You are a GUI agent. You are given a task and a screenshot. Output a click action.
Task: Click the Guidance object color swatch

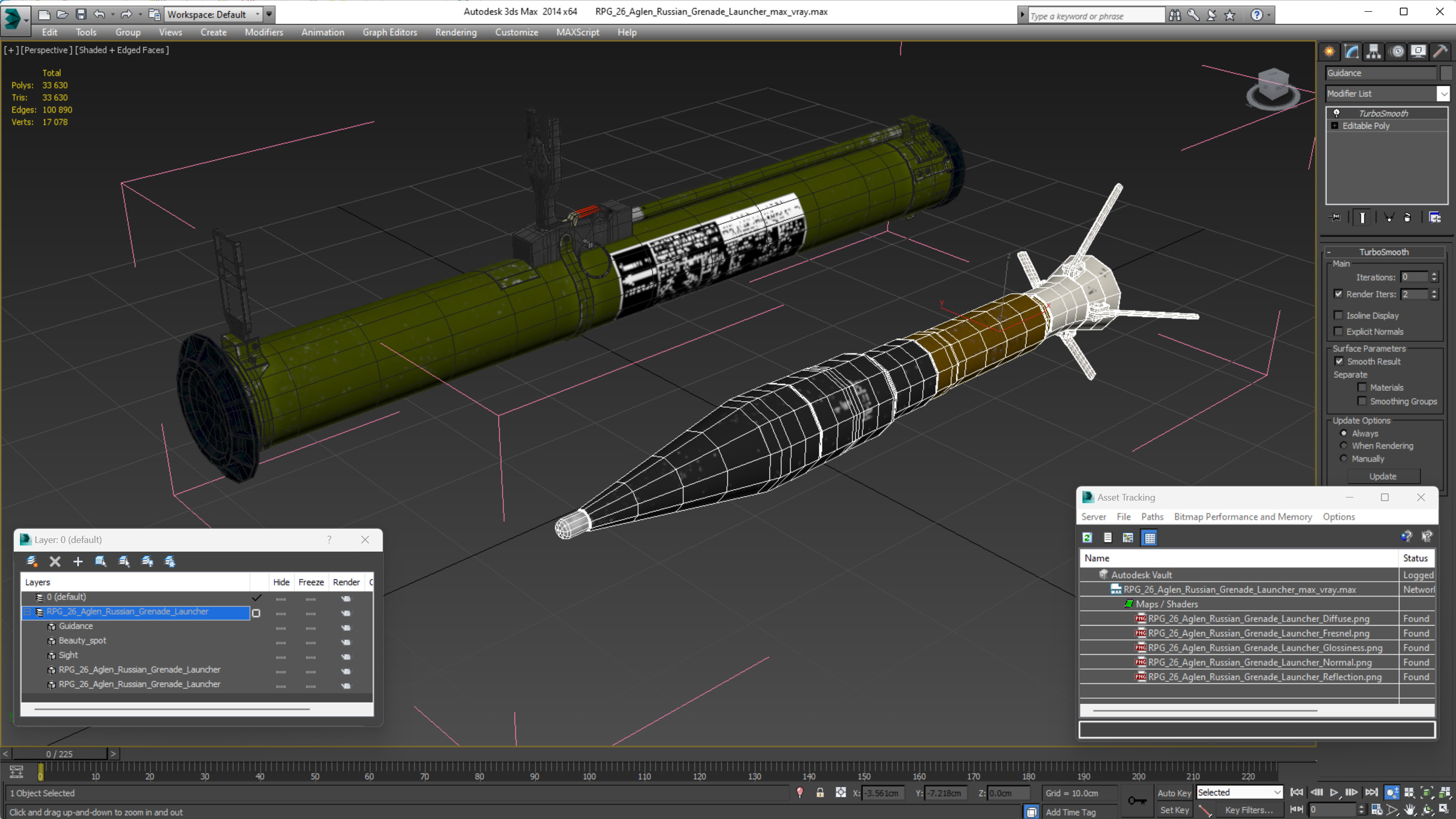click(x=1445, y=73)
